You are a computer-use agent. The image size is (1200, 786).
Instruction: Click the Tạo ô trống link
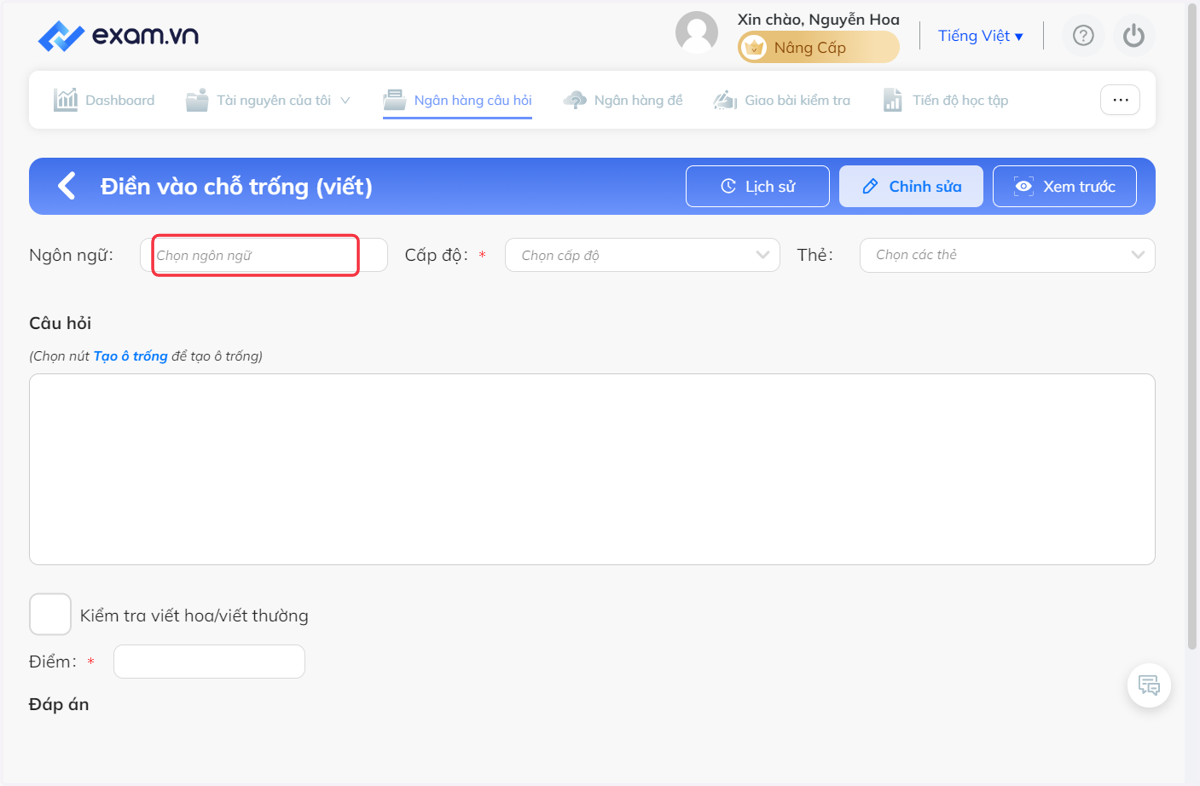coord(131,356)
